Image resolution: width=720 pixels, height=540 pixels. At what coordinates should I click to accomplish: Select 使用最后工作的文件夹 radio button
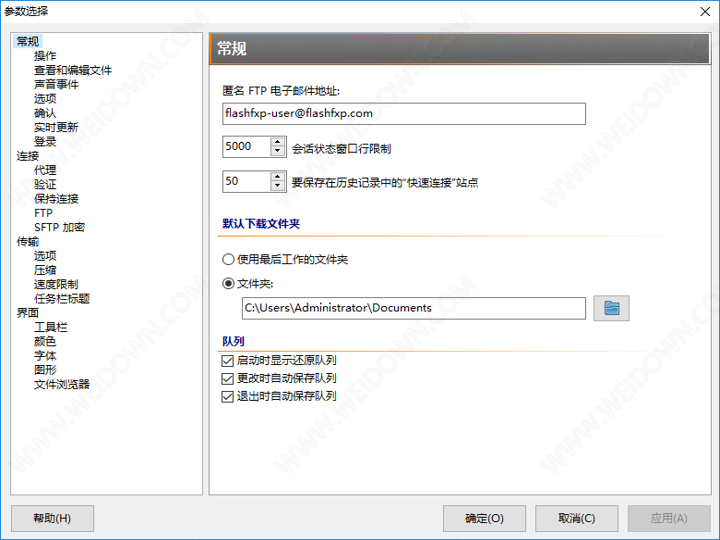228,259
